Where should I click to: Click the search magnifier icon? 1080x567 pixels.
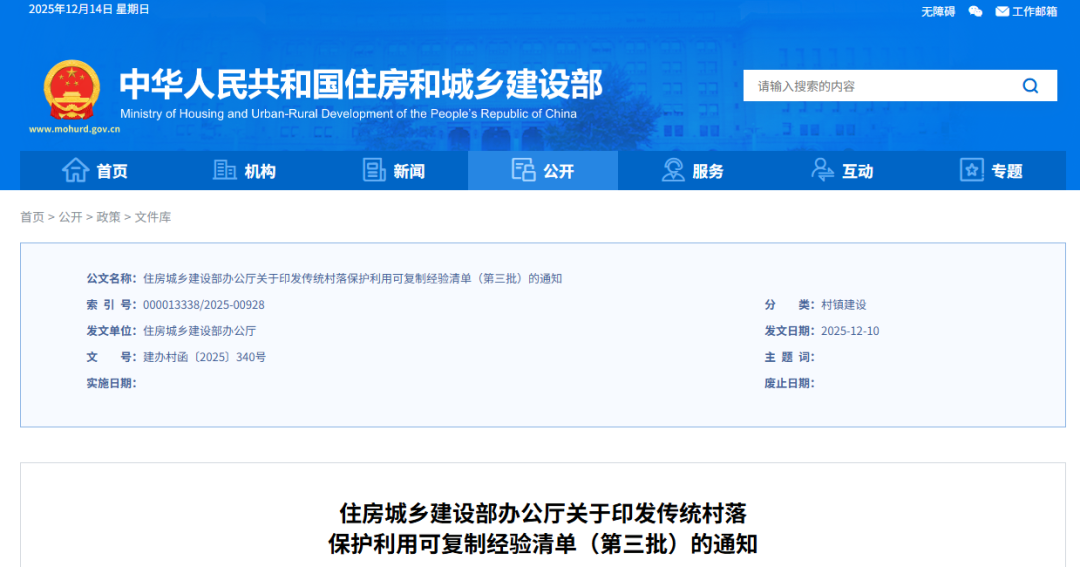1030,86
